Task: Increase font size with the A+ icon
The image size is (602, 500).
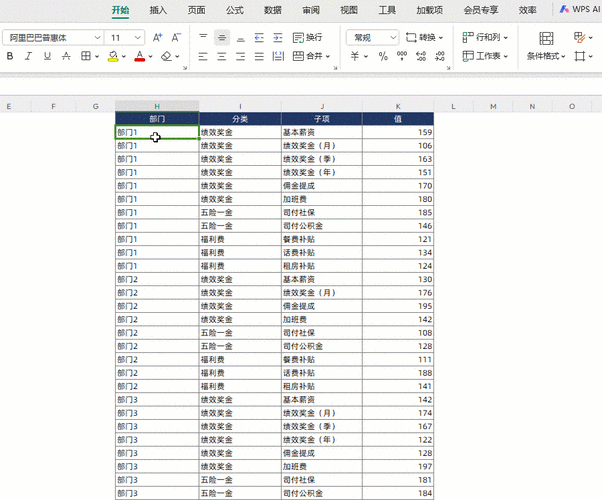Action: (157, 37)
